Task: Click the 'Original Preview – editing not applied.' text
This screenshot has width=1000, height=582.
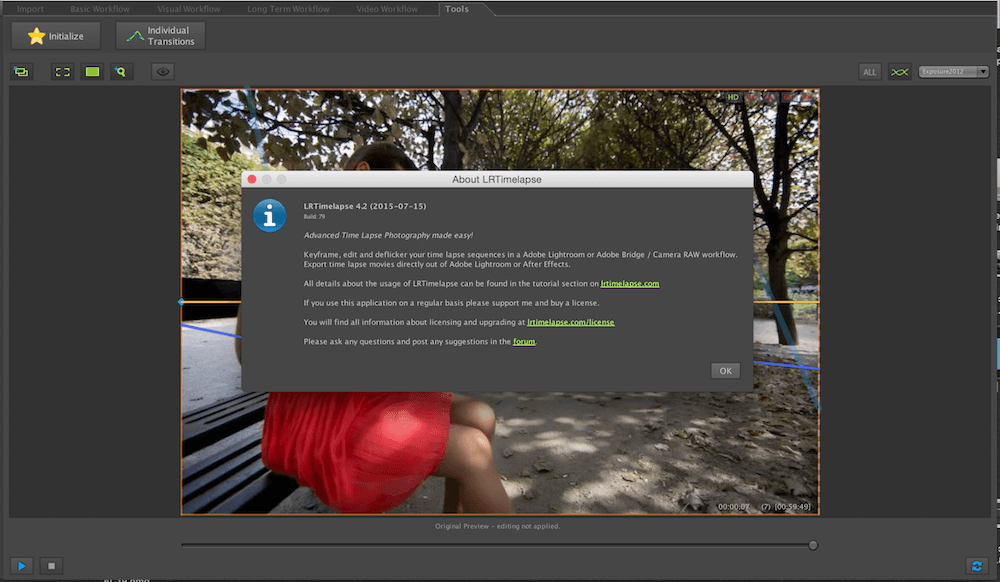Action: click(x=497, y=527)
